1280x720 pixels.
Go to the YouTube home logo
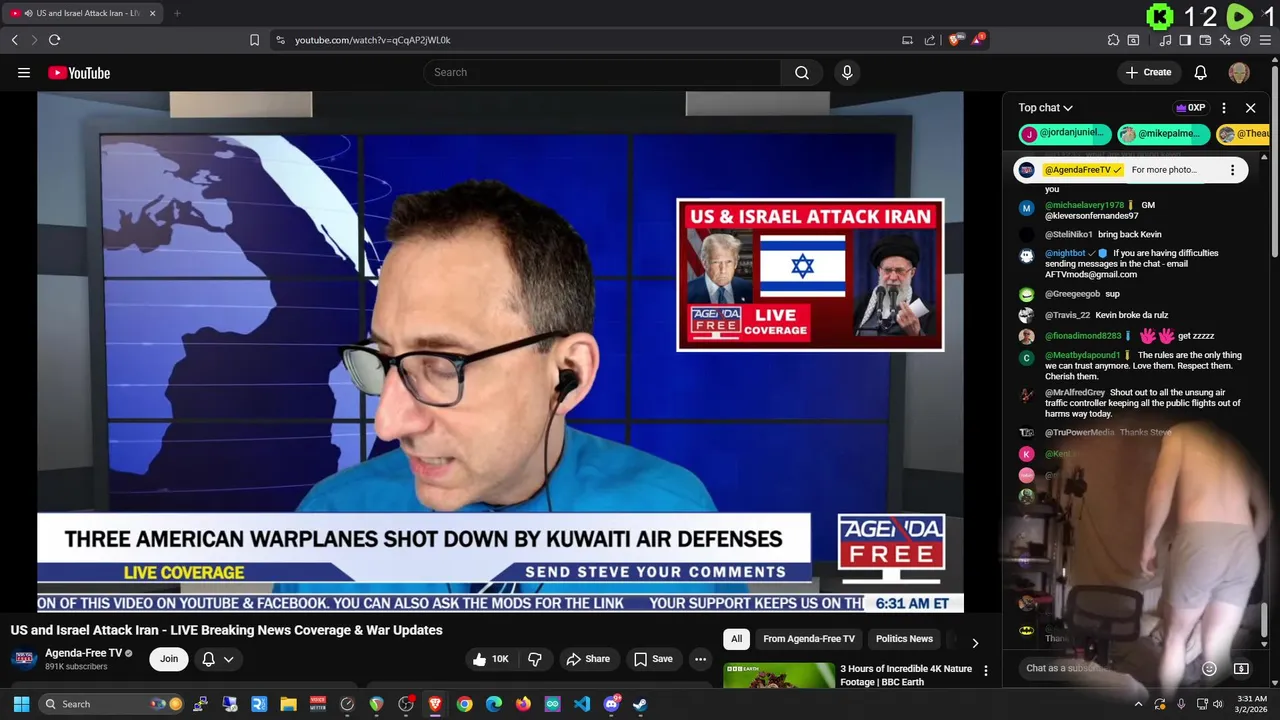click(x=79, y=72)
